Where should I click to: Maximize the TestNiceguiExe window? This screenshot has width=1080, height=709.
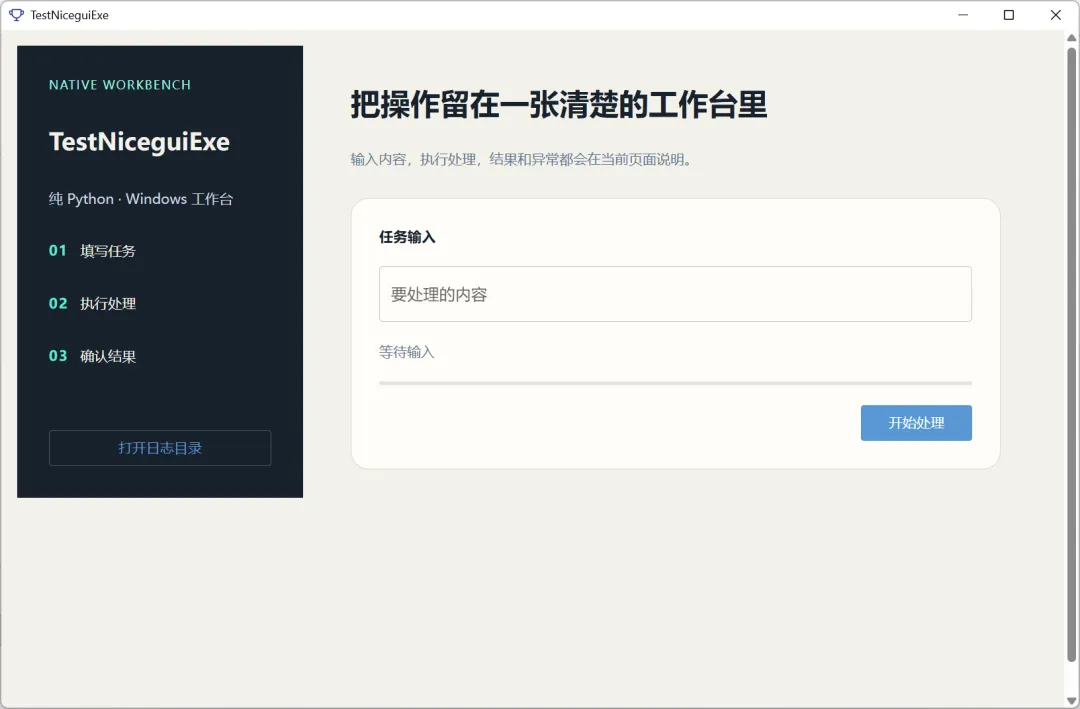pos(1008,14)
